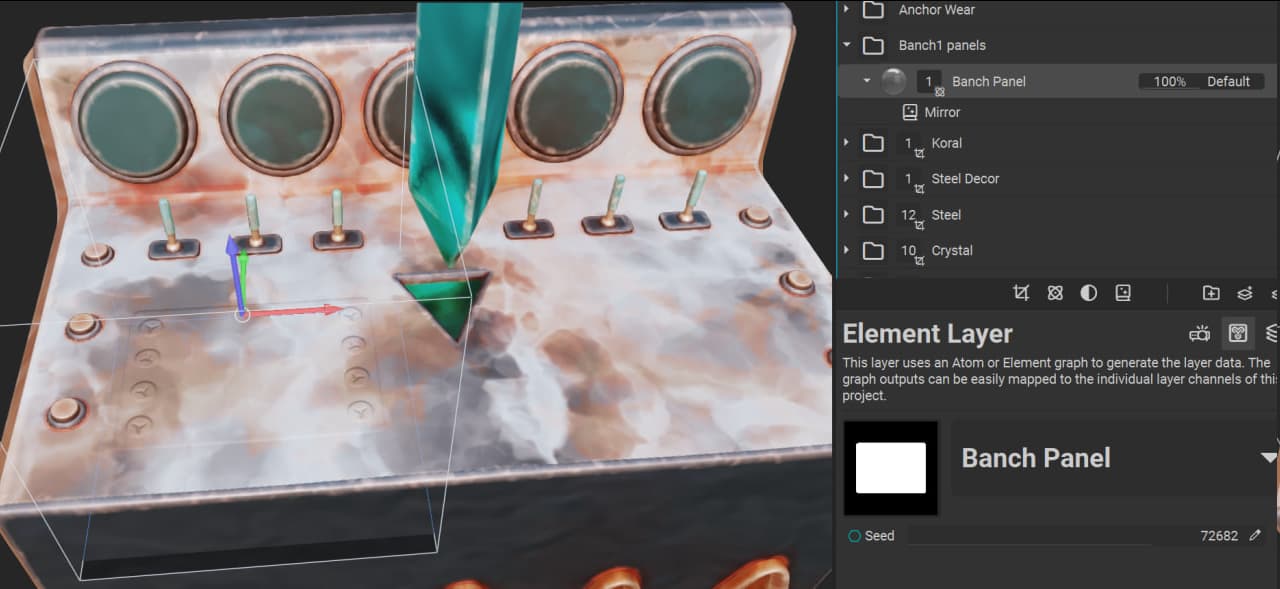Click the Mirror modifier icon under Banch Panel

tap(910, 112)
